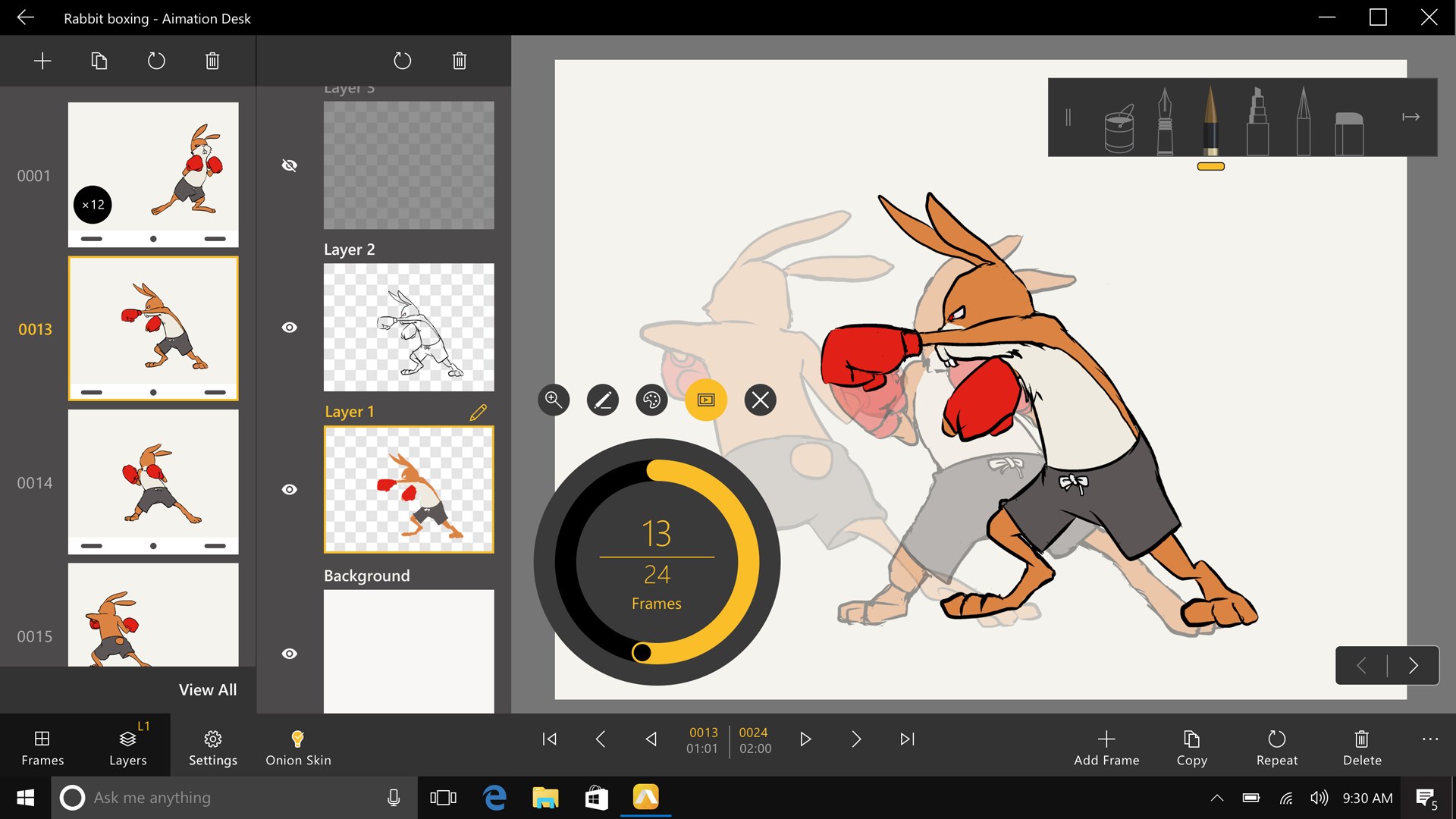
Task: Toggle Onion Skin on the bottom bar
Action: click(298, 747)
